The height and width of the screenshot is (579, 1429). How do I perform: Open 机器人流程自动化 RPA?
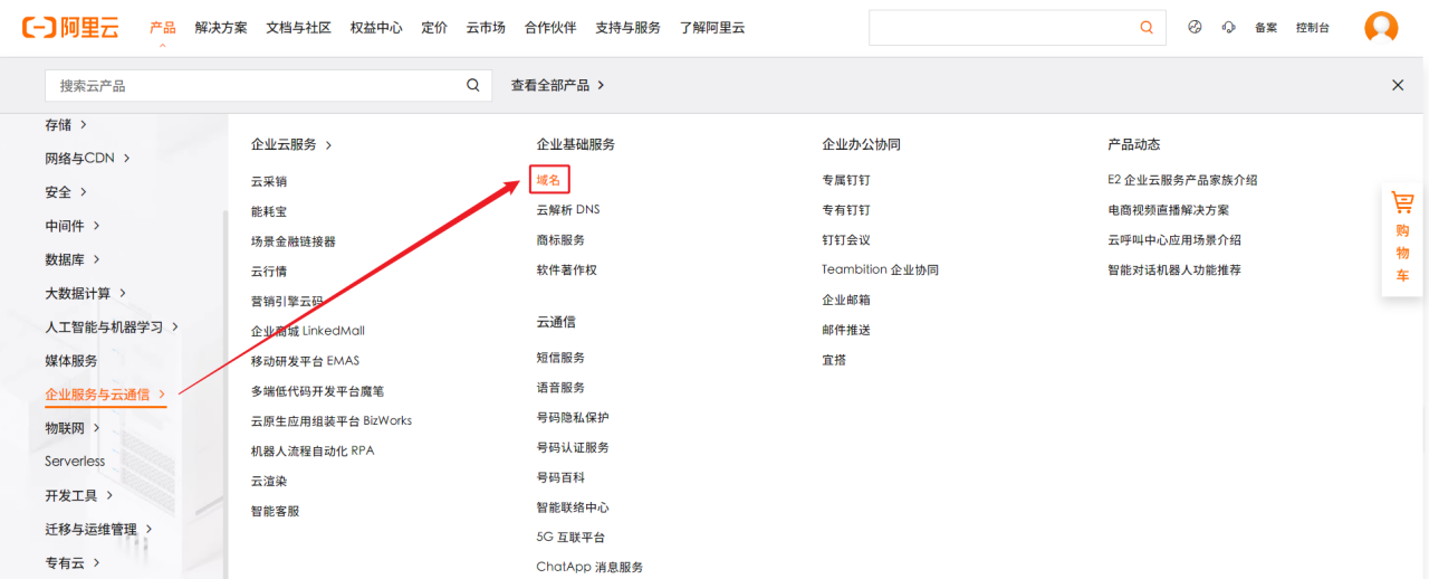313,451
